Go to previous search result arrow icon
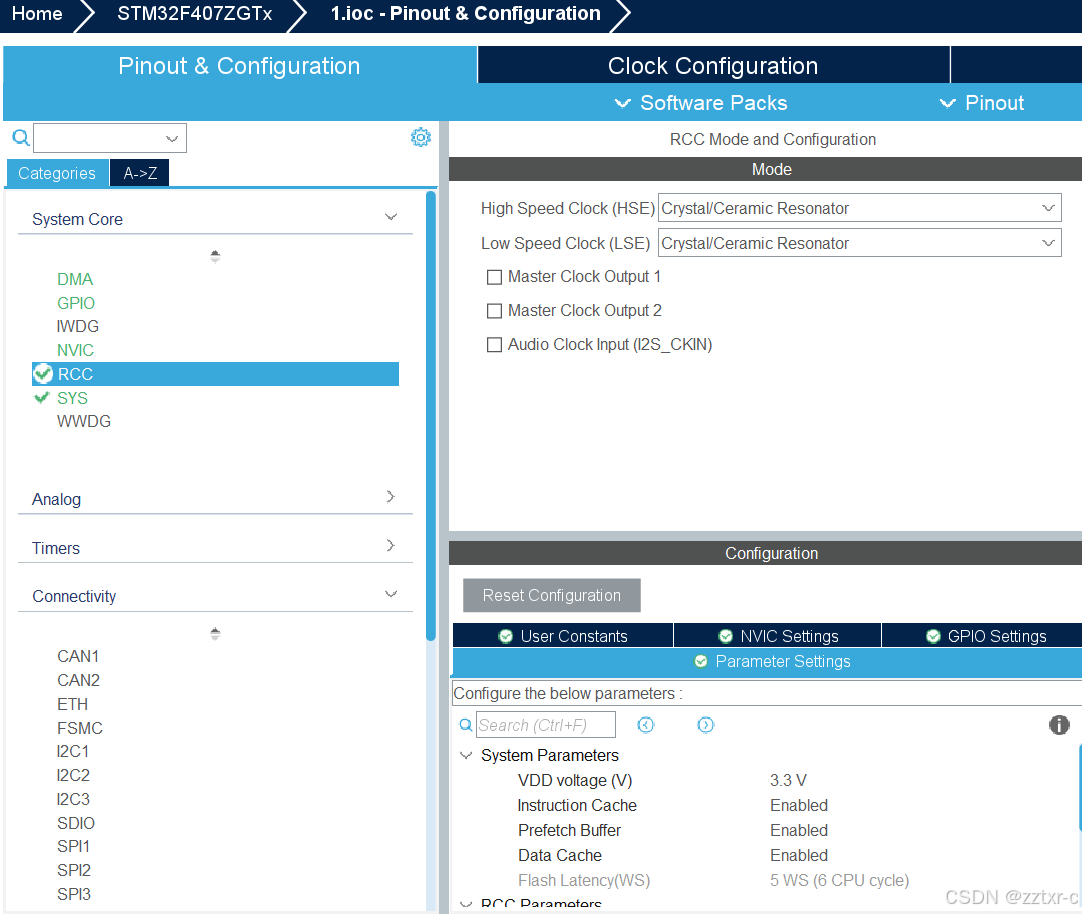 pos(645,725)
